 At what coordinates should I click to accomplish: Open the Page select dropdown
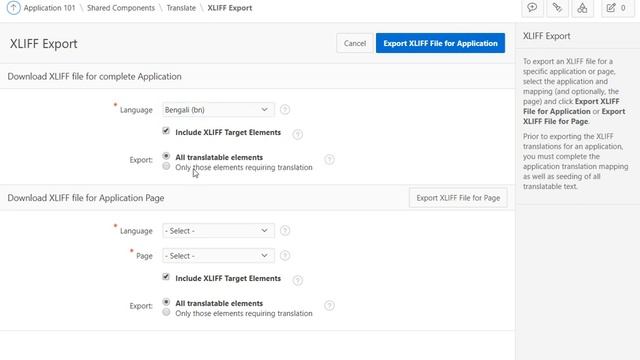(218, 256)
